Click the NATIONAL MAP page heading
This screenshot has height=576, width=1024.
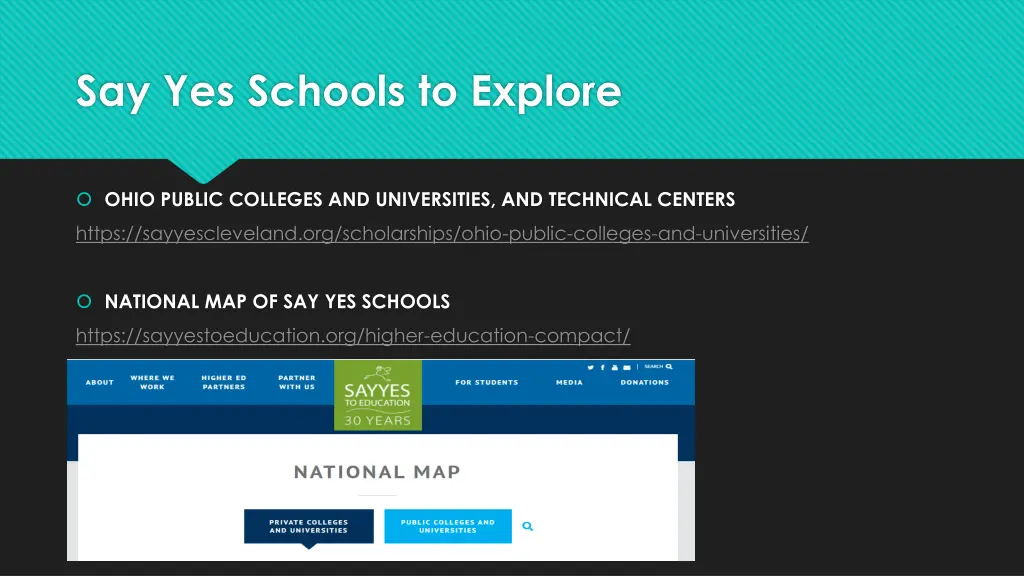[x=377, y=472]
